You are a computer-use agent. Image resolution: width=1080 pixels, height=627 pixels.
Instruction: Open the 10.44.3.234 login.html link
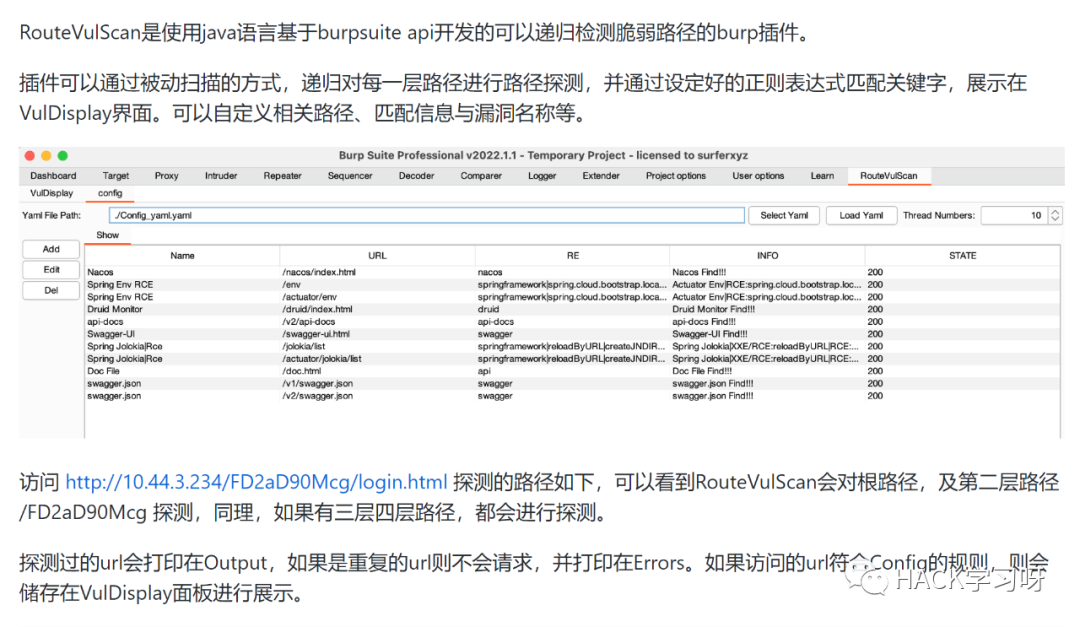[x=256, y=482]
